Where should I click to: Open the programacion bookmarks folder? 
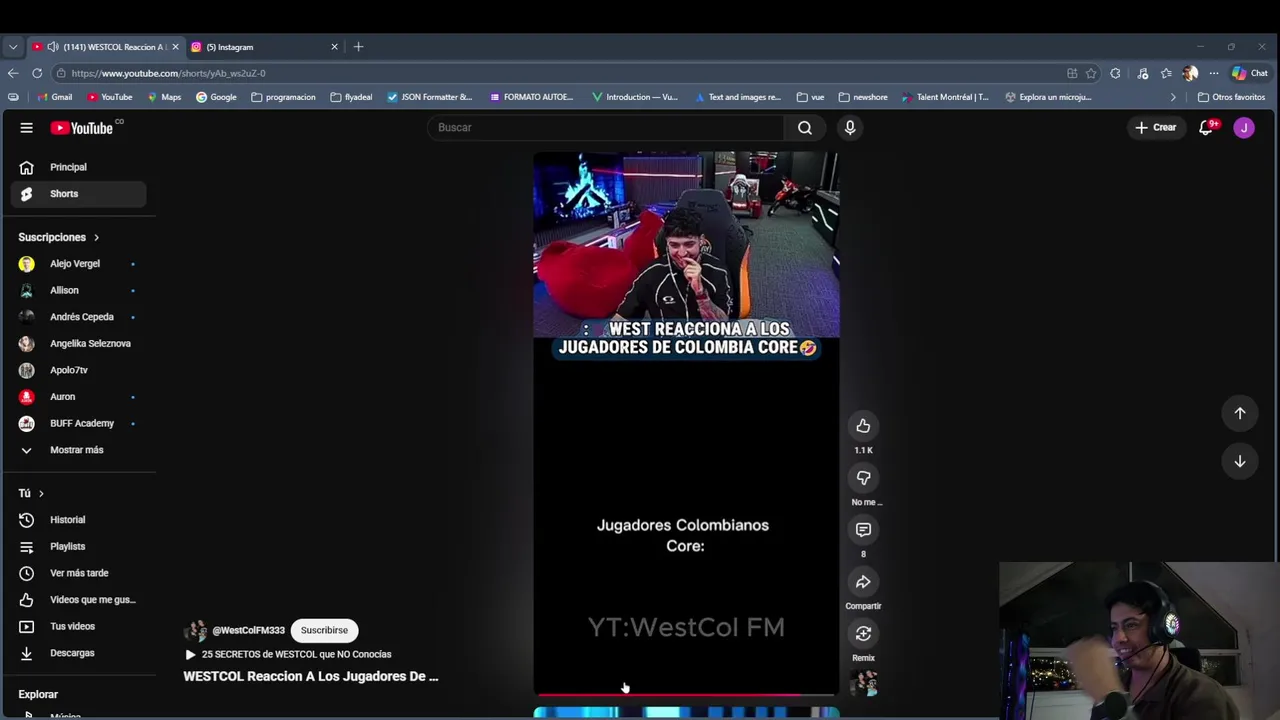[283, 97]
